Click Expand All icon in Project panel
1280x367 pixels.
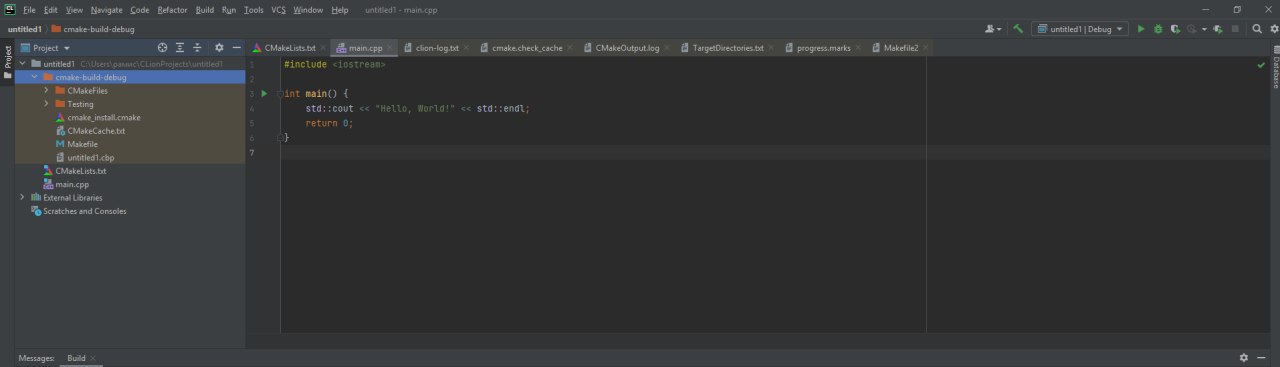point(180,47)
